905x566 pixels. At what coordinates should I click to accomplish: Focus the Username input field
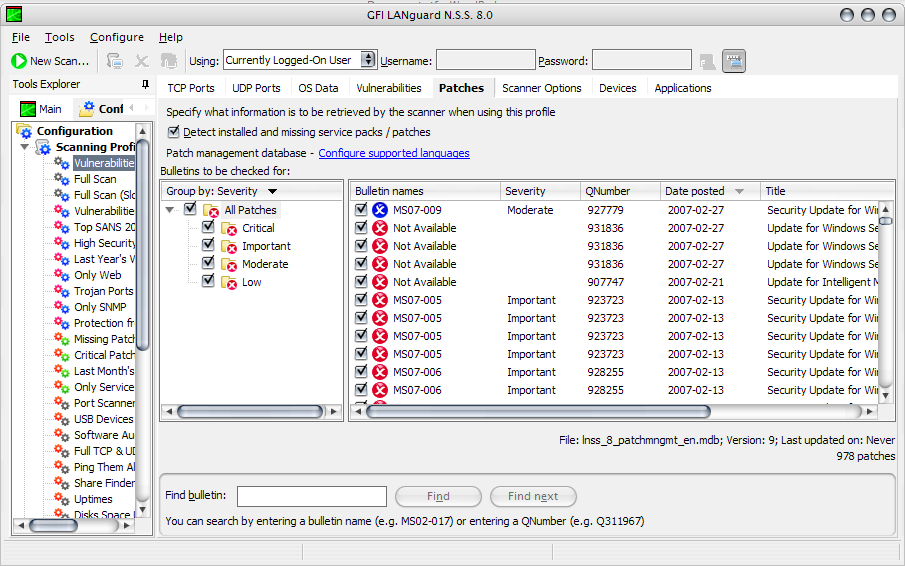(x=485, y=60)
